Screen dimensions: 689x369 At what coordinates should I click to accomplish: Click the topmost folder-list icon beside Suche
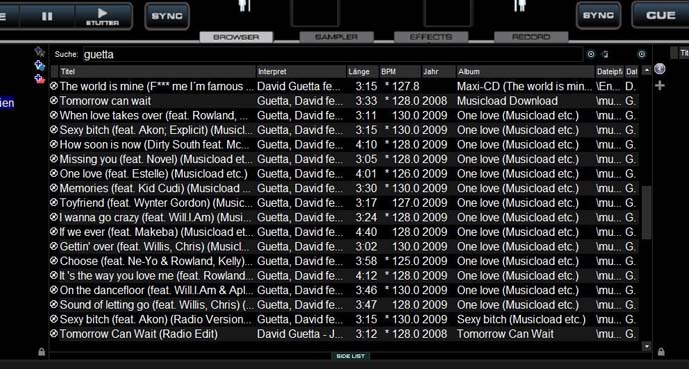pyautogui.click(x=40, y=52)
